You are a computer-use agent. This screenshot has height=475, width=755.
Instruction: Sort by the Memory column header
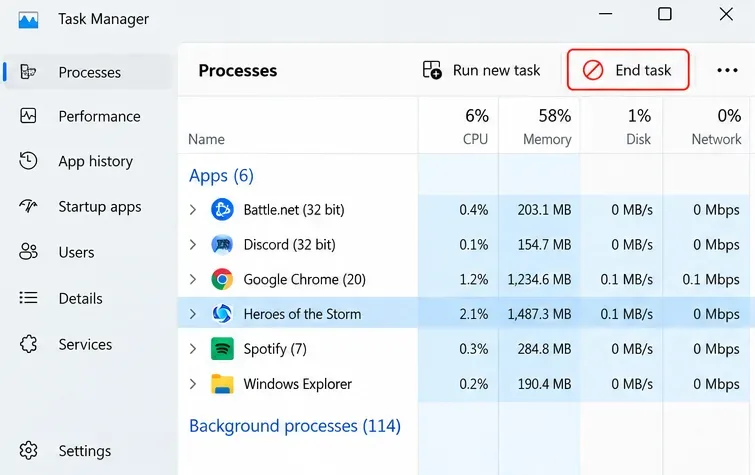click(547, 139)
